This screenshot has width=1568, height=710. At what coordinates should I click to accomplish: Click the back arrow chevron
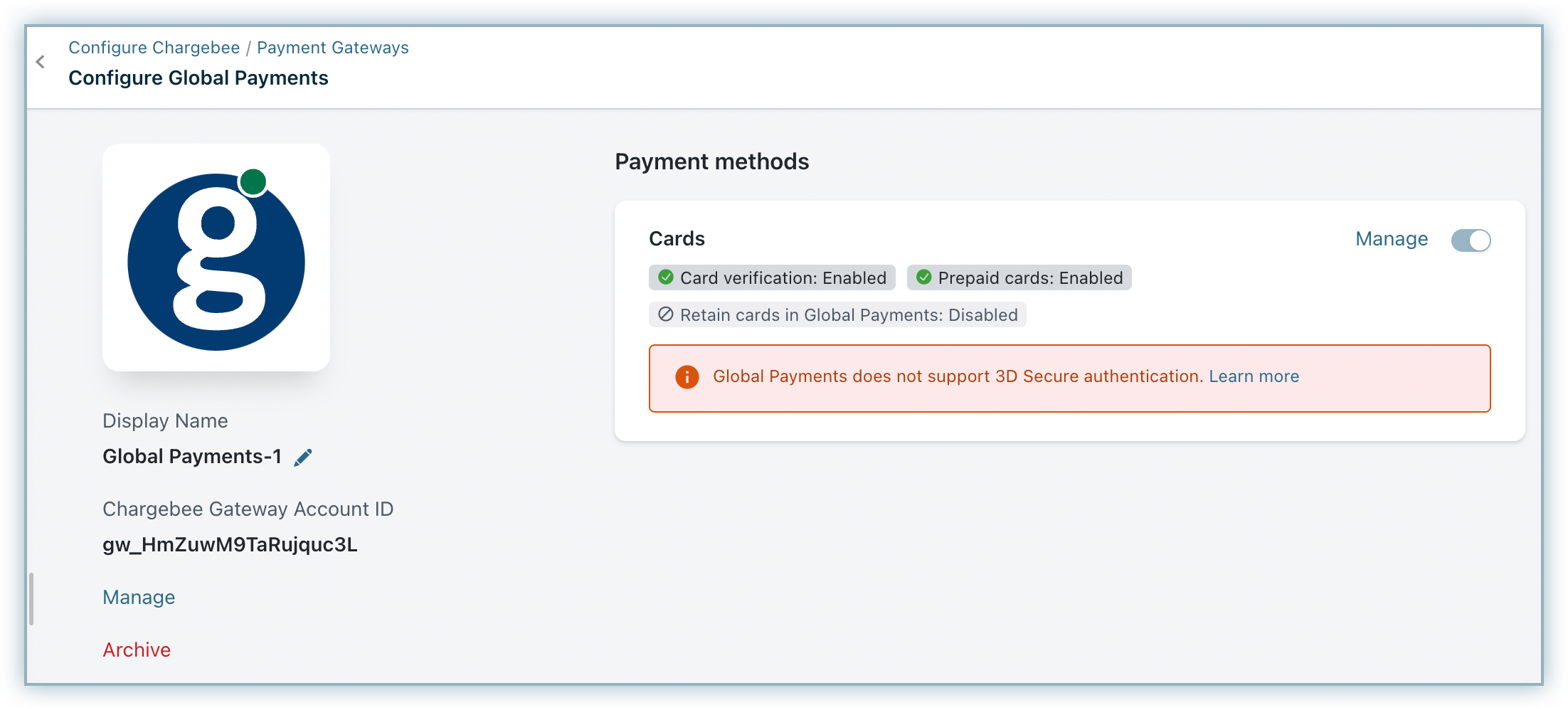(41, 63)
